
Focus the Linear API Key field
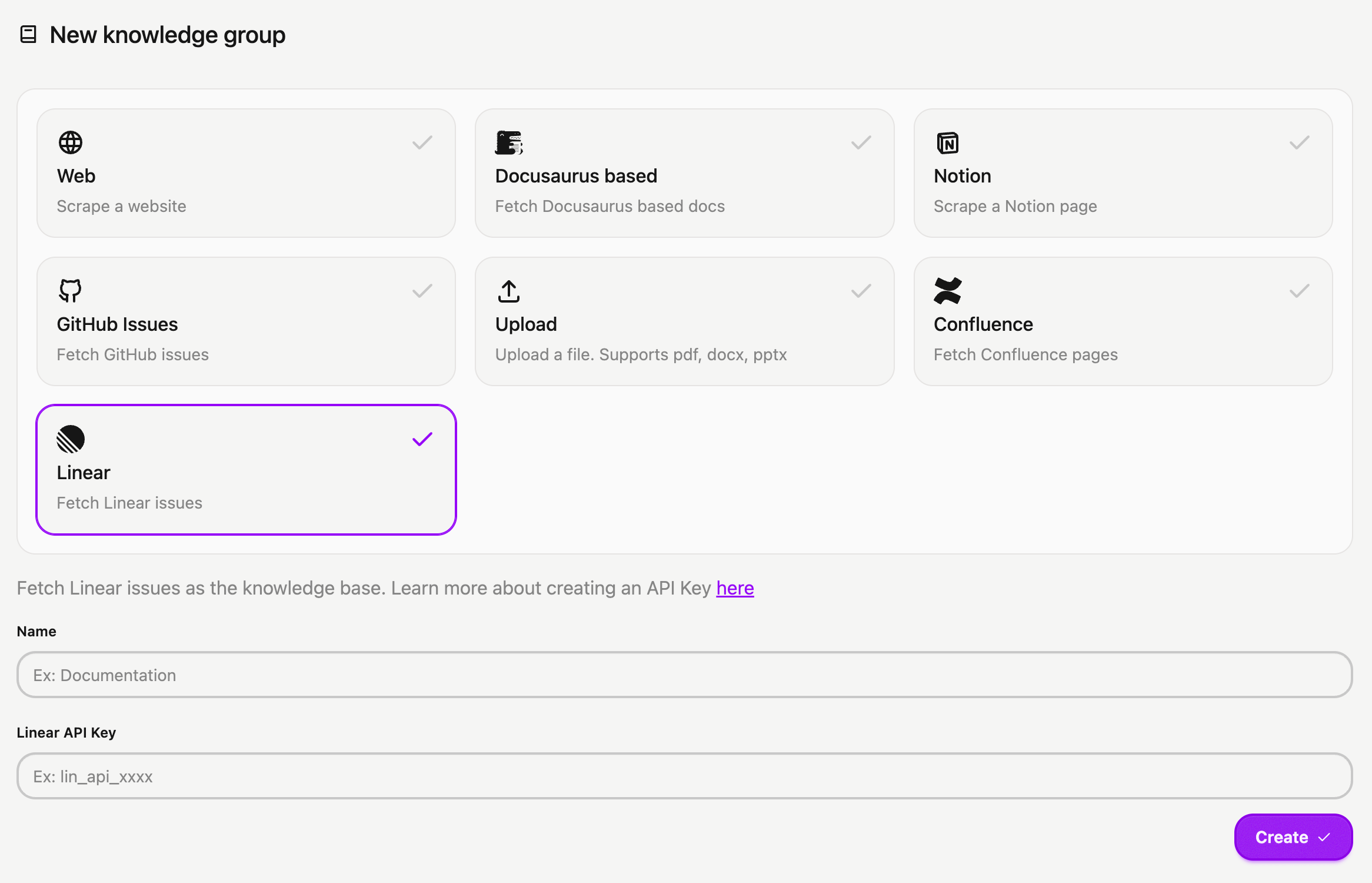click(684, 776)
